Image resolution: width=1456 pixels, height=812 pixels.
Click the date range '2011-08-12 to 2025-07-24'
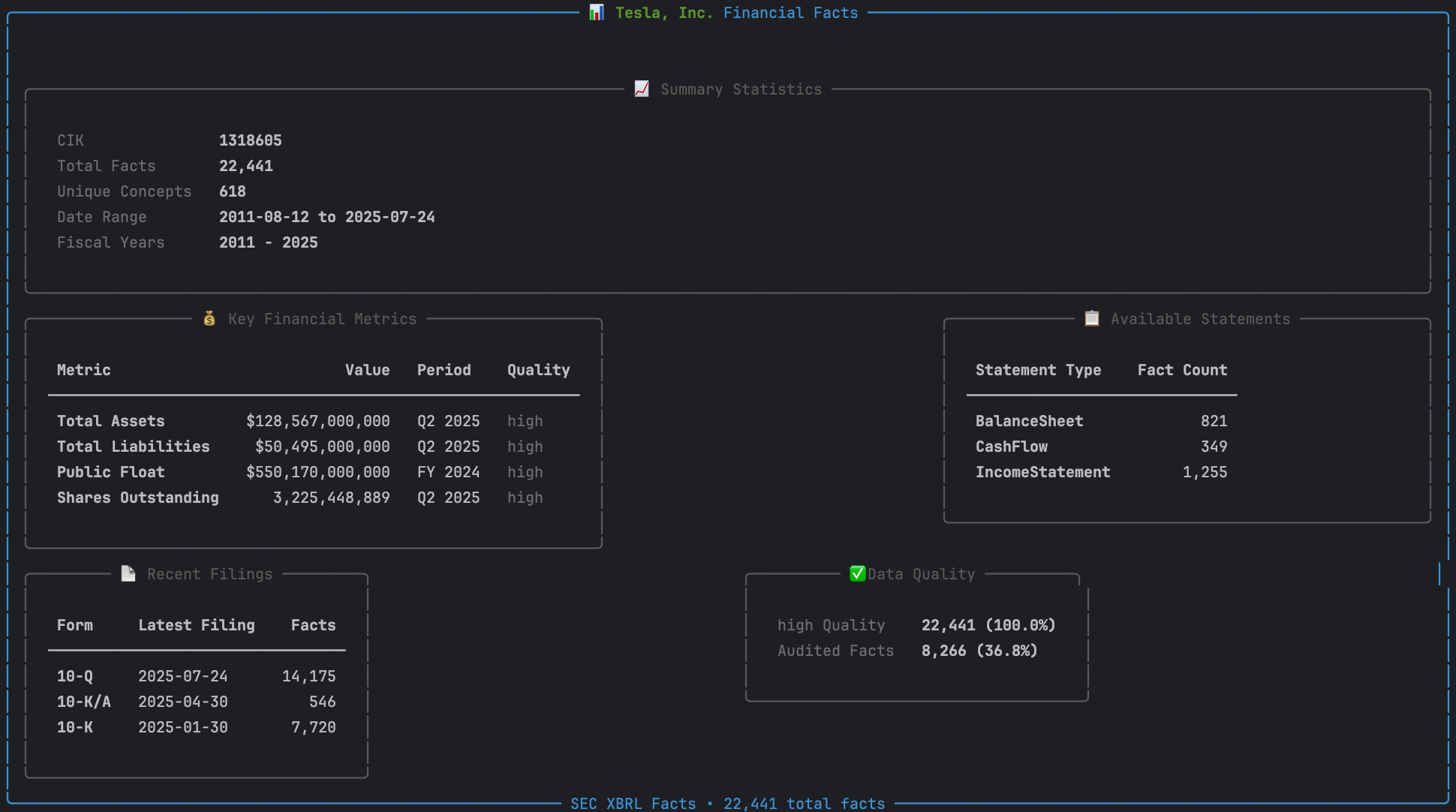pyautogui.click(x=327, y=217)
